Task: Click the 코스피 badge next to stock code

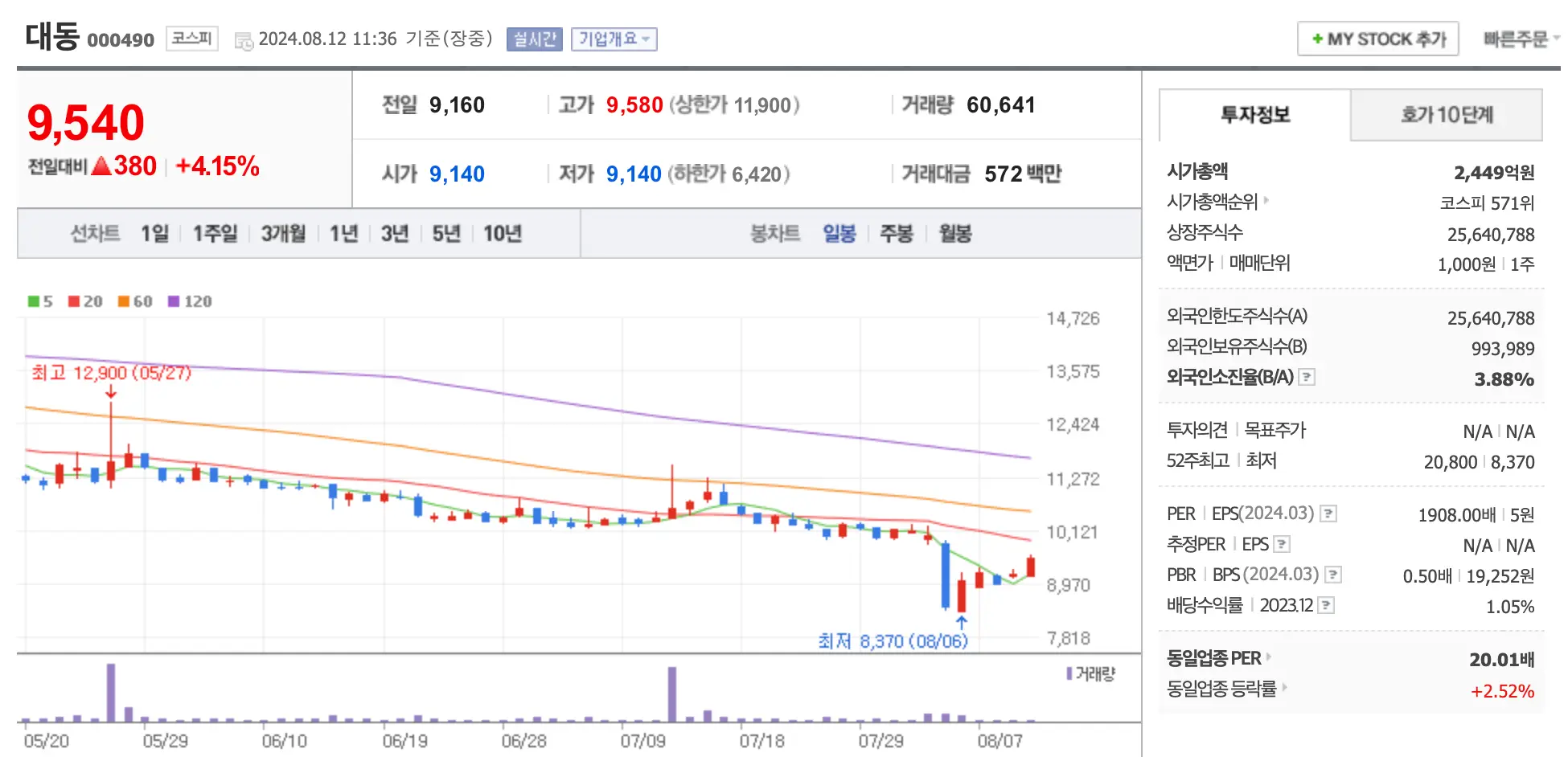Action: tap(191, 38)
